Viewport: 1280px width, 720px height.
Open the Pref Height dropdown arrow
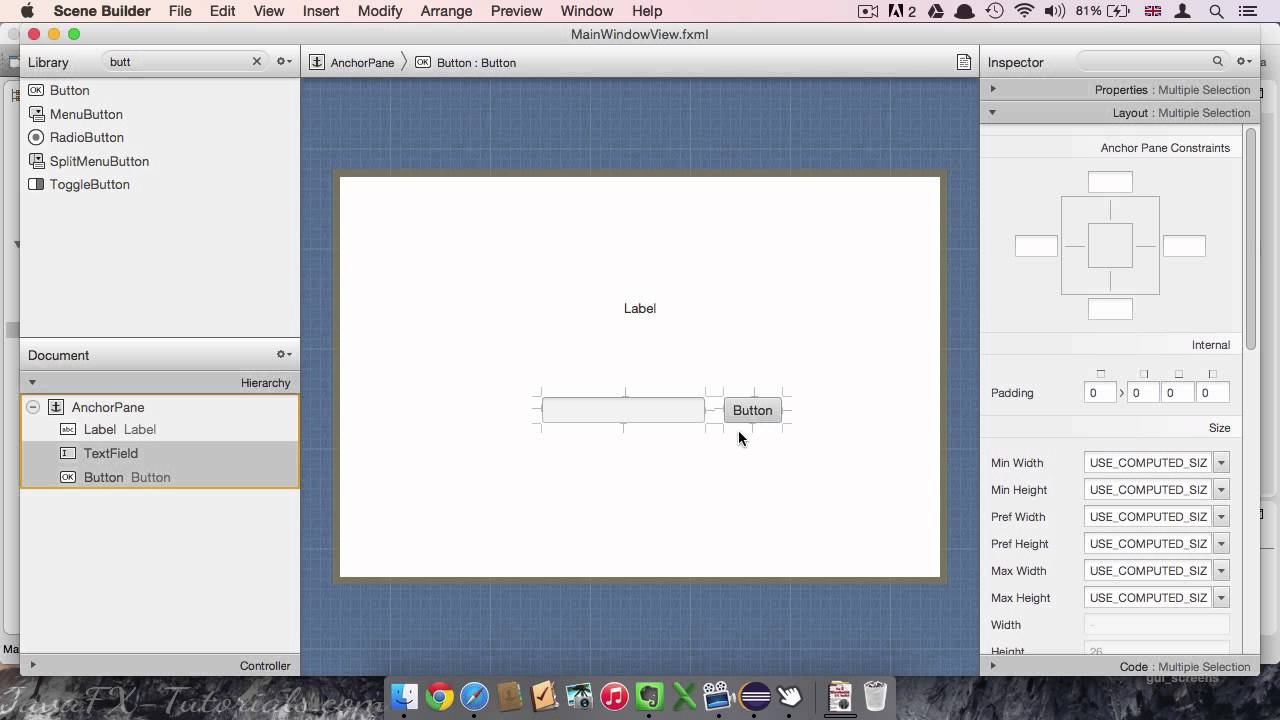point(1221,544)
